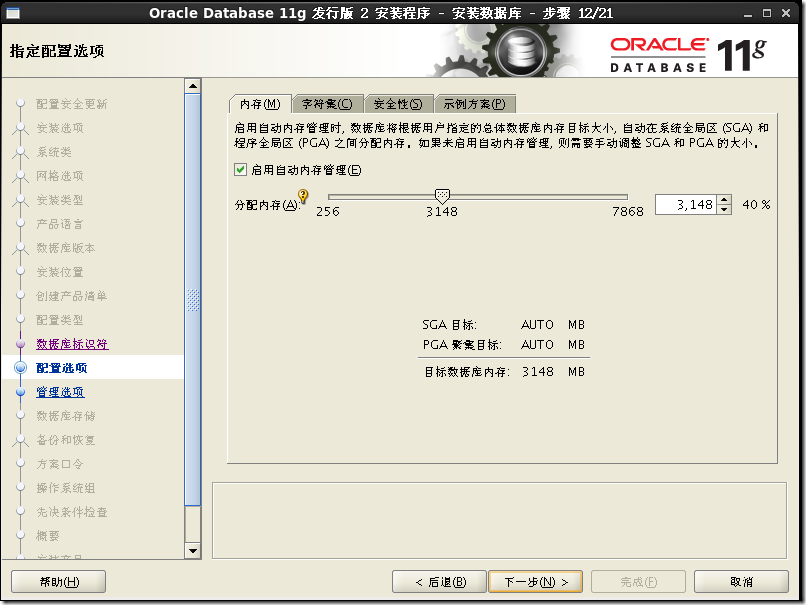Open the 管理选项 step link
Screen dimensions: 806x605
60,392
